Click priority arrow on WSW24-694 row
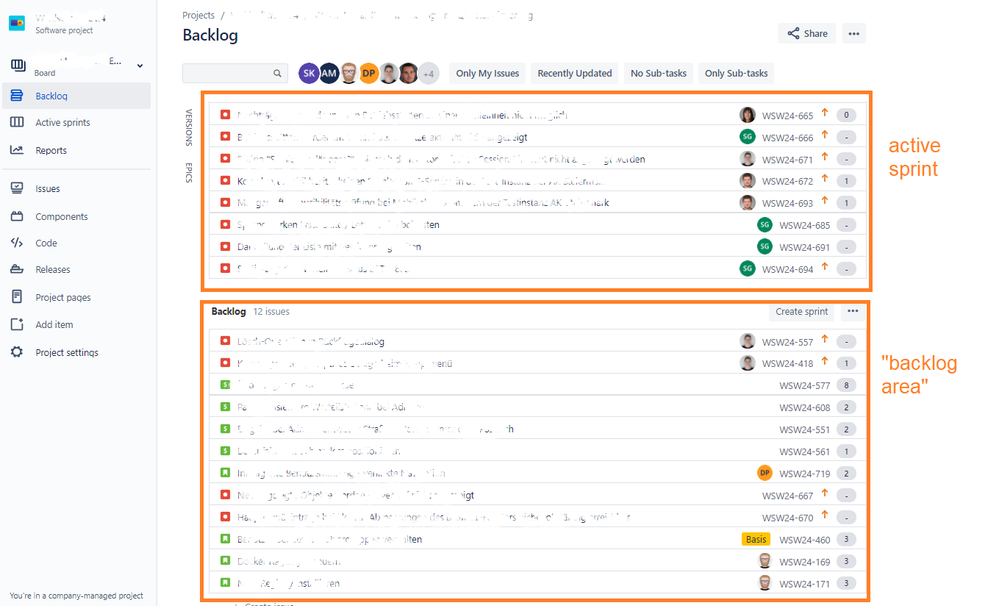This screenshot has height=606, width=999. (824, 268)
